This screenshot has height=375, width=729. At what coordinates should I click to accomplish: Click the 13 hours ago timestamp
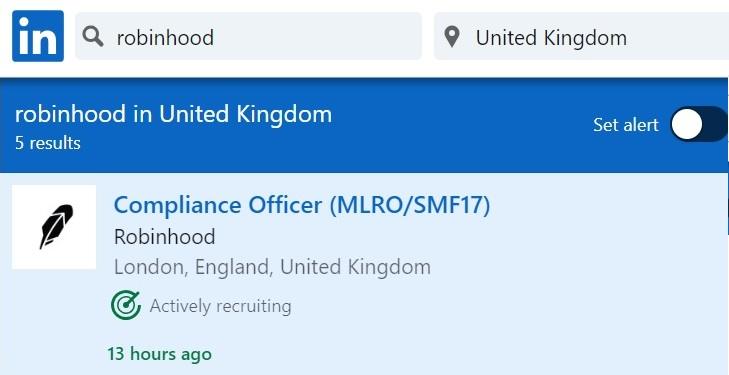(x=159, y=354)
